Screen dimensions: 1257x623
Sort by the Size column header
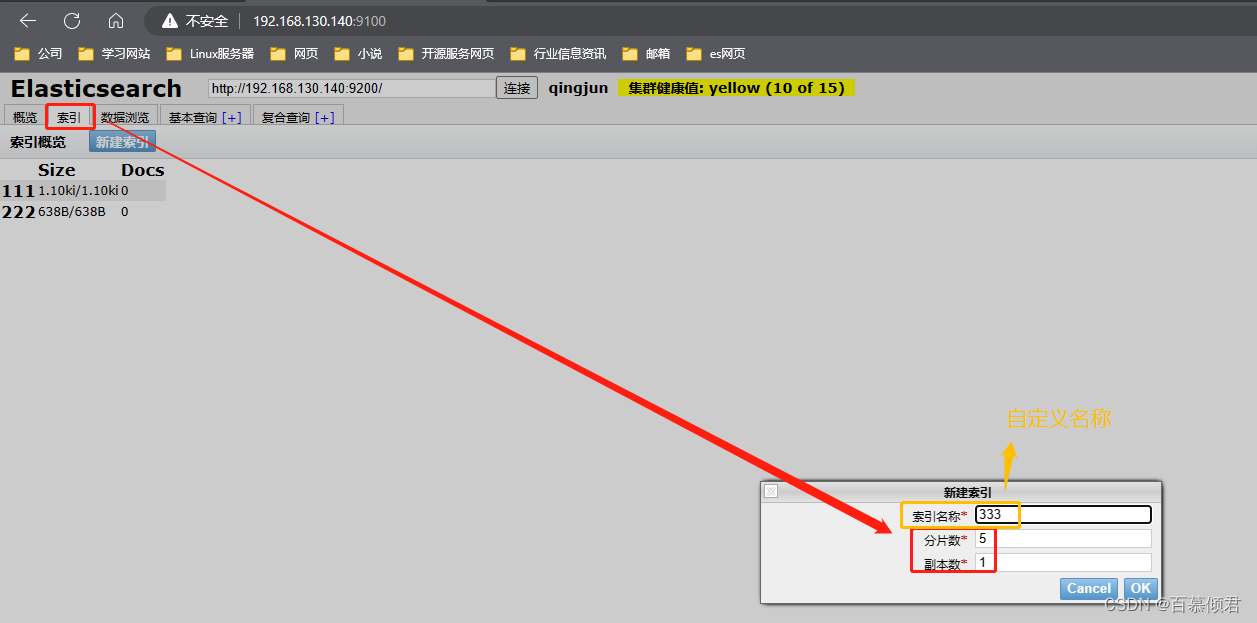click(x=57, y=170)
